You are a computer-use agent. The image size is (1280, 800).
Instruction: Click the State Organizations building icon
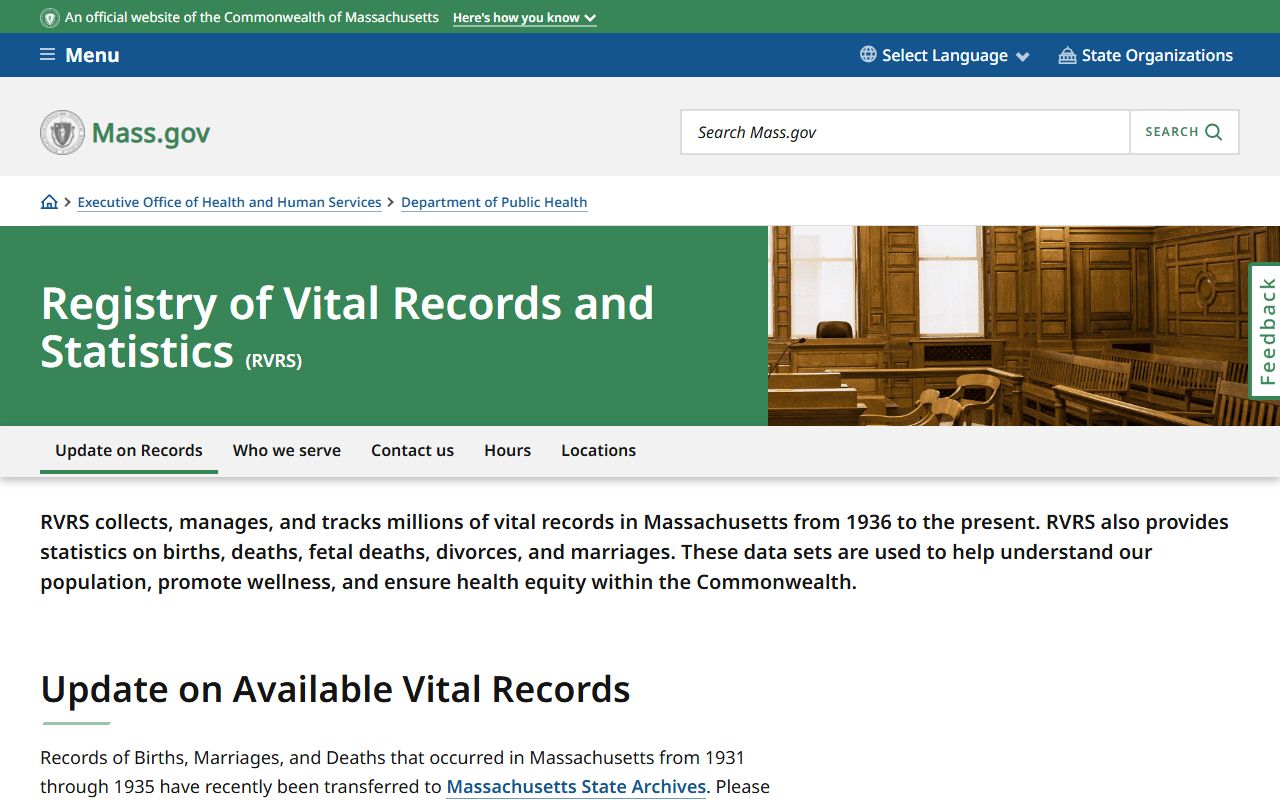(1067, 55)
